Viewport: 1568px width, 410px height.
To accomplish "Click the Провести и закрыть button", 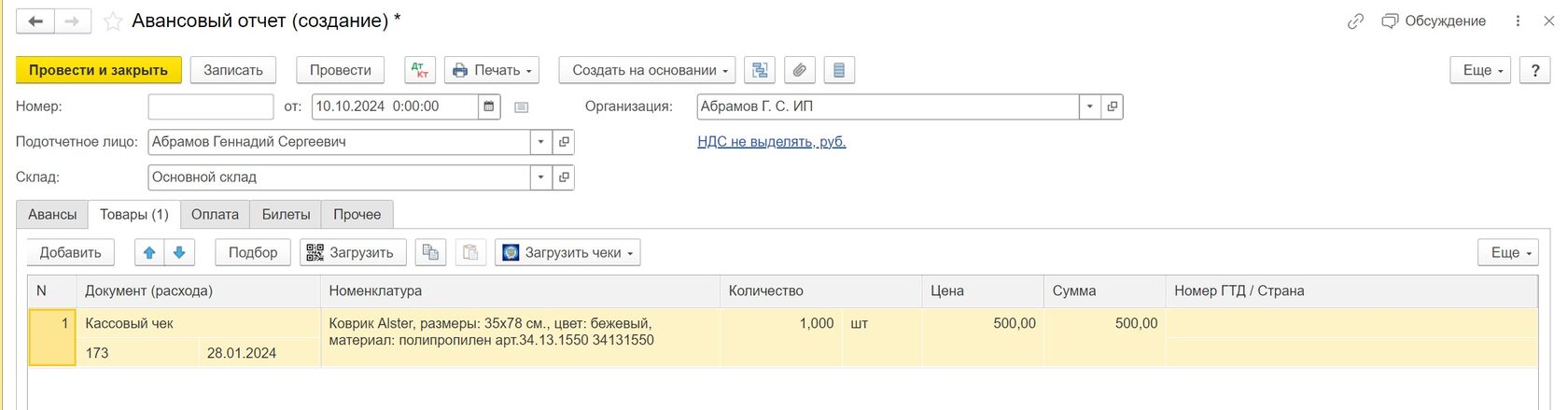I will (98, 70).
